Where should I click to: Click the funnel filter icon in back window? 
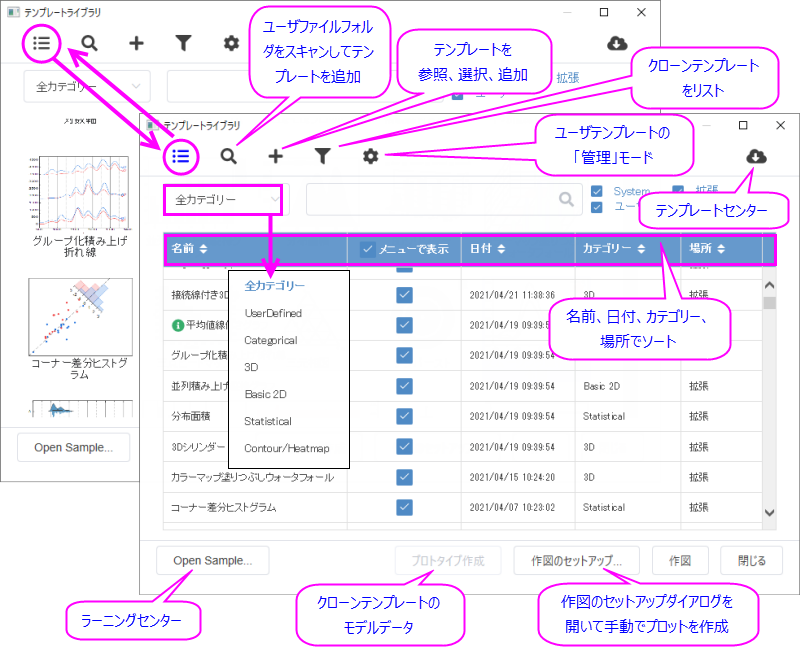pyautogui.click(x=183, y=43)
